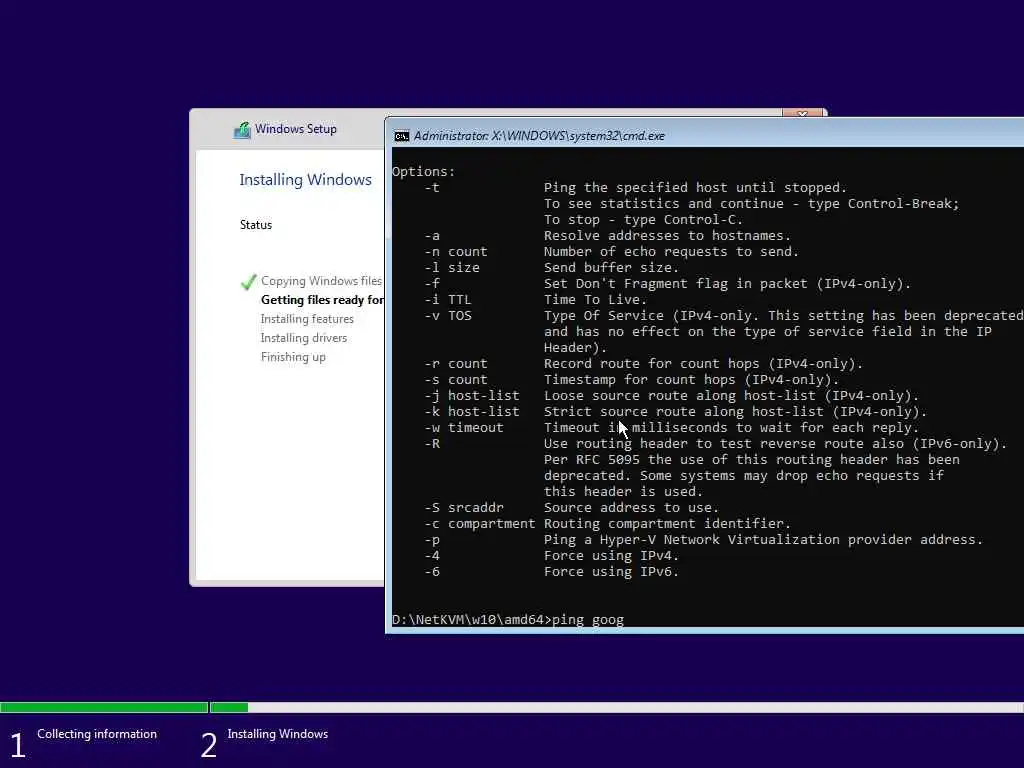Click the "-c compartment" option text
Image resolution: width=1024 pixels, height=768 pixels.
[x=479, y=524]
